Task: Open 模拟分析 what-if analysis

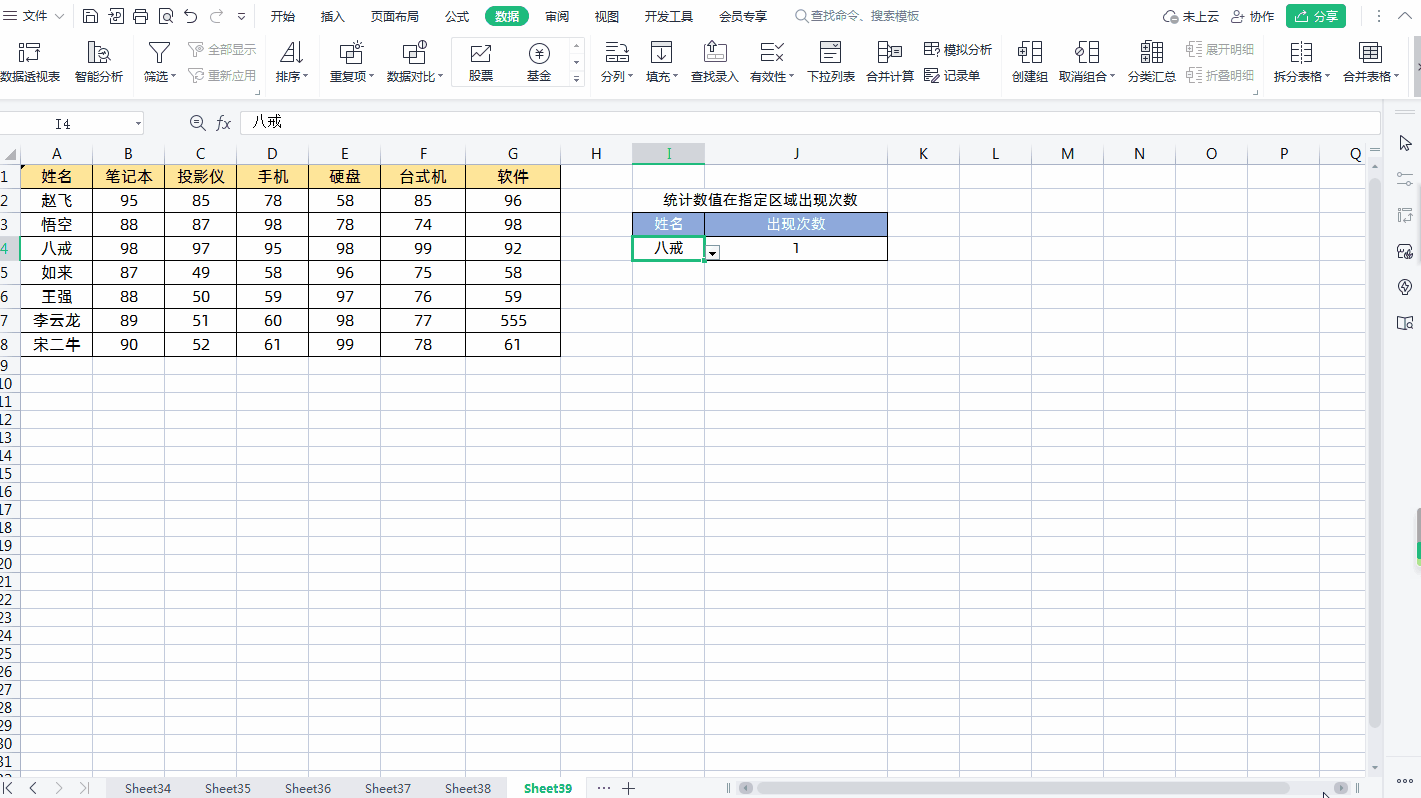Action: coord(958,49)
